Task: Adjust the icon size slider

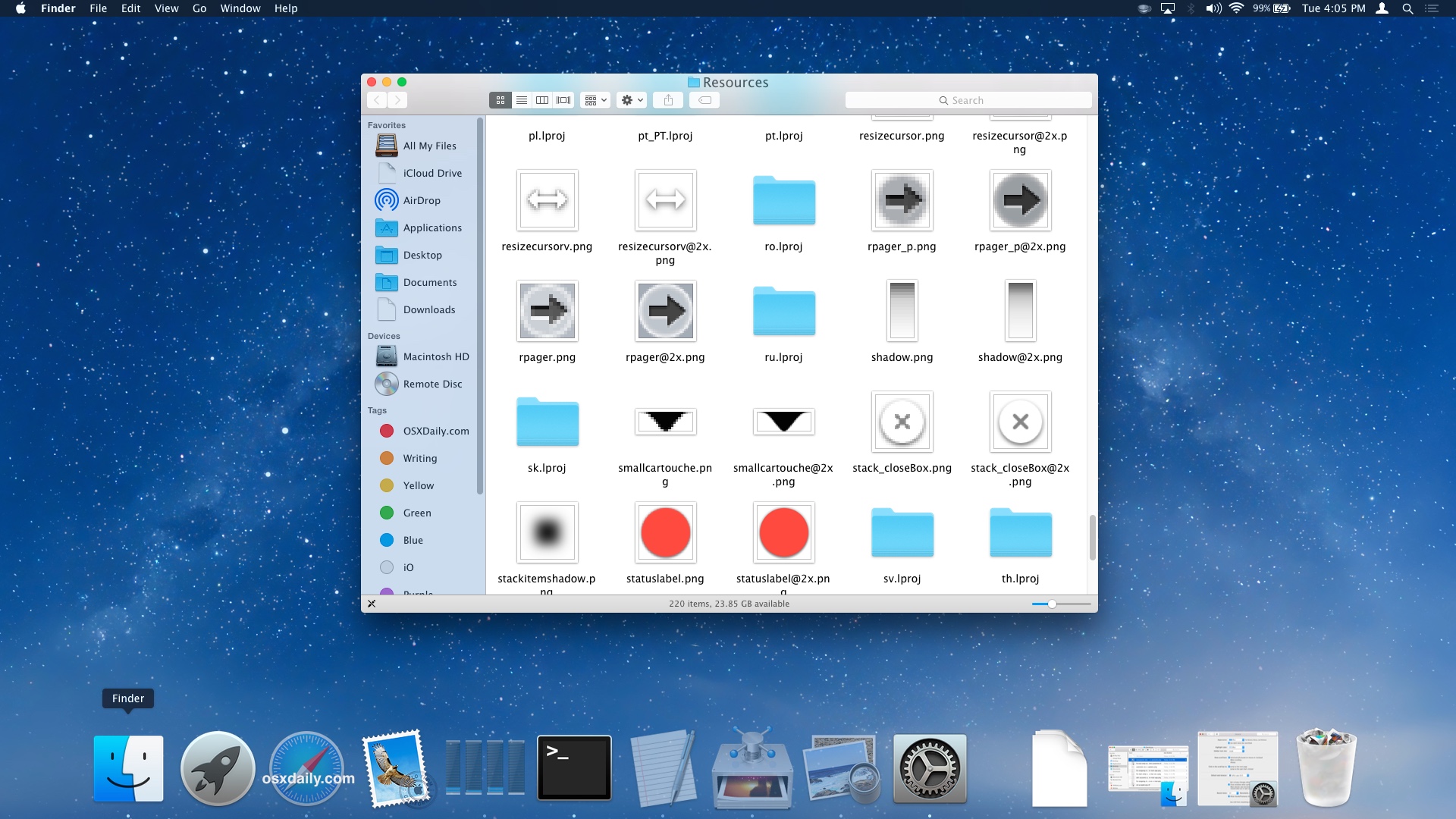Action: coord(1054,604)
